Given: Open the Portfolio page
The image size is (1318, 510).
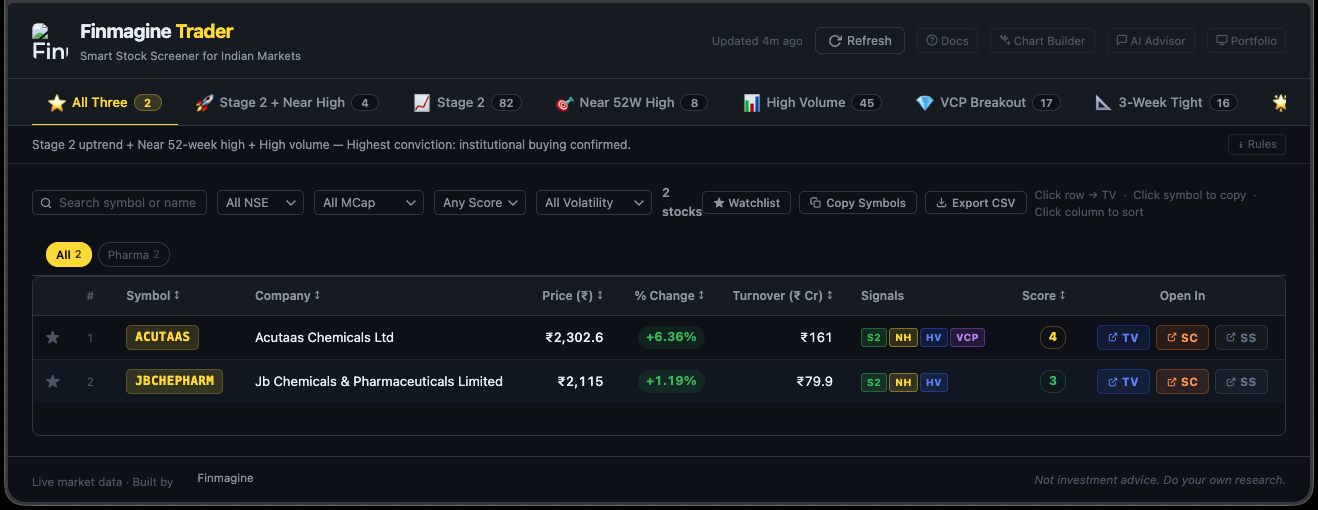Looking at the screenshot, I should point(1245,41).
